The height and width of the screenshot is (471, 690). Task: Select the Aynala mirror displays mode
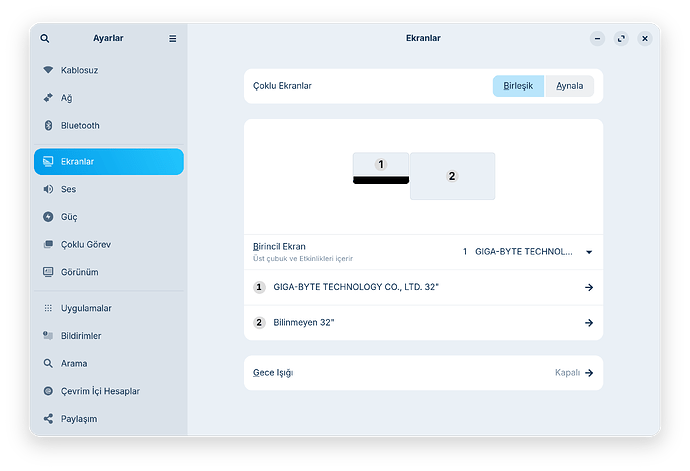point(569,86)
